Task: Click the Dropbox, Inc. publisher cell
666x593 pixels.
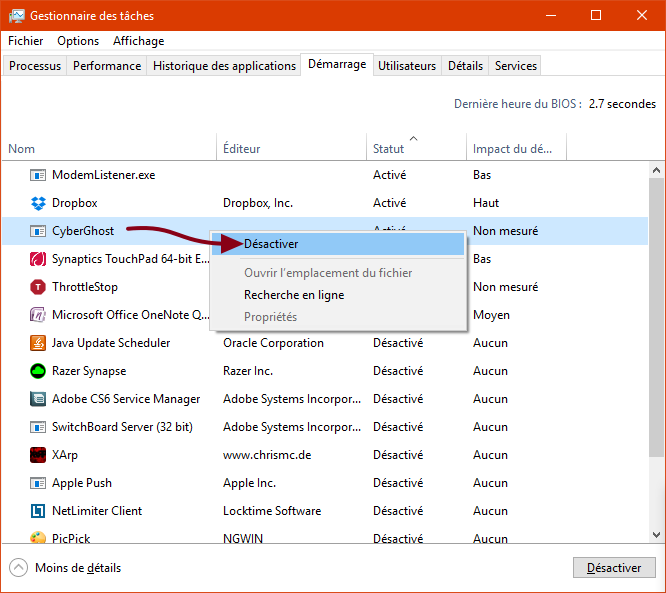Action: point(258,203)
